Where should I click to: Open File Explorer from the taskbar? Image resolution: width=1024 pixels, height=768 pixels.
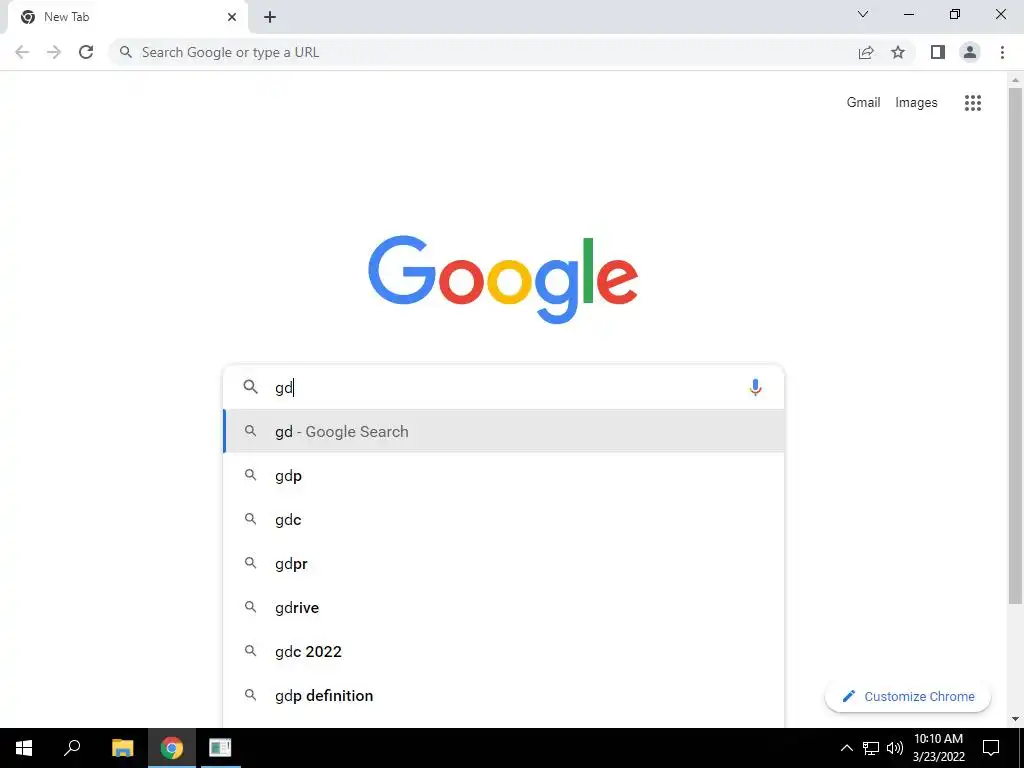point(122,748)
